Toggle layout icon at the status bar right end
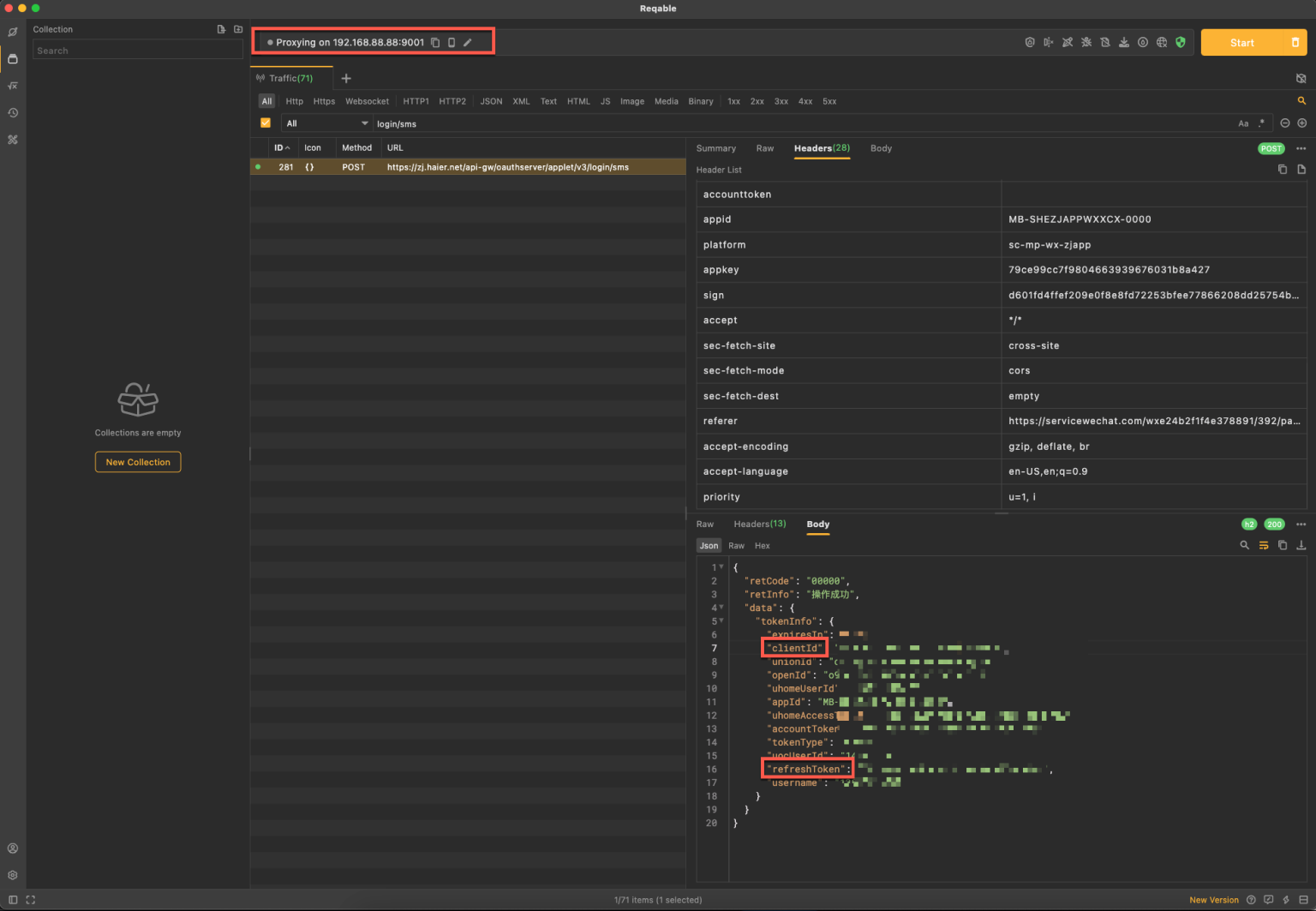This screenshot has width=1316, height=911. [x=1303, y=900]
